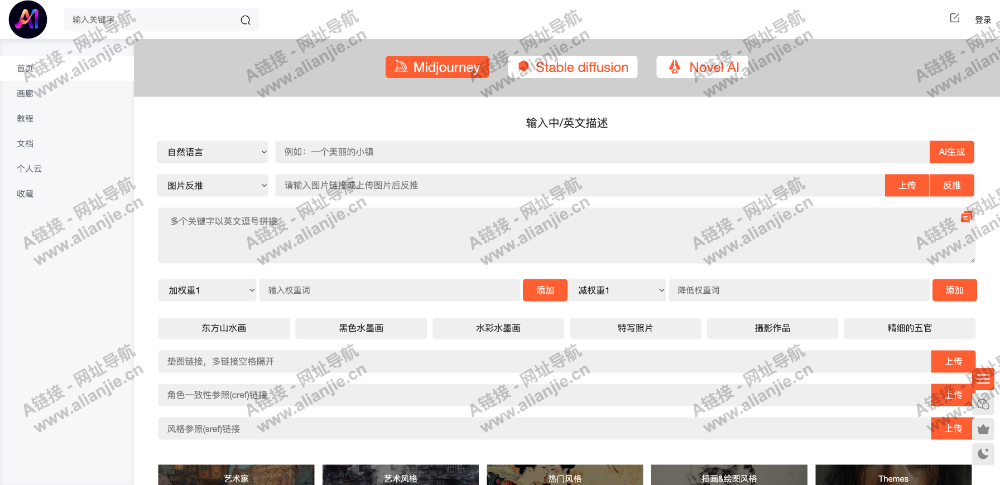Image resolution: width=1000 pixels, height=485 pixels.
Task: Click the 特写照片 preset button
Action: click(635, 329)
